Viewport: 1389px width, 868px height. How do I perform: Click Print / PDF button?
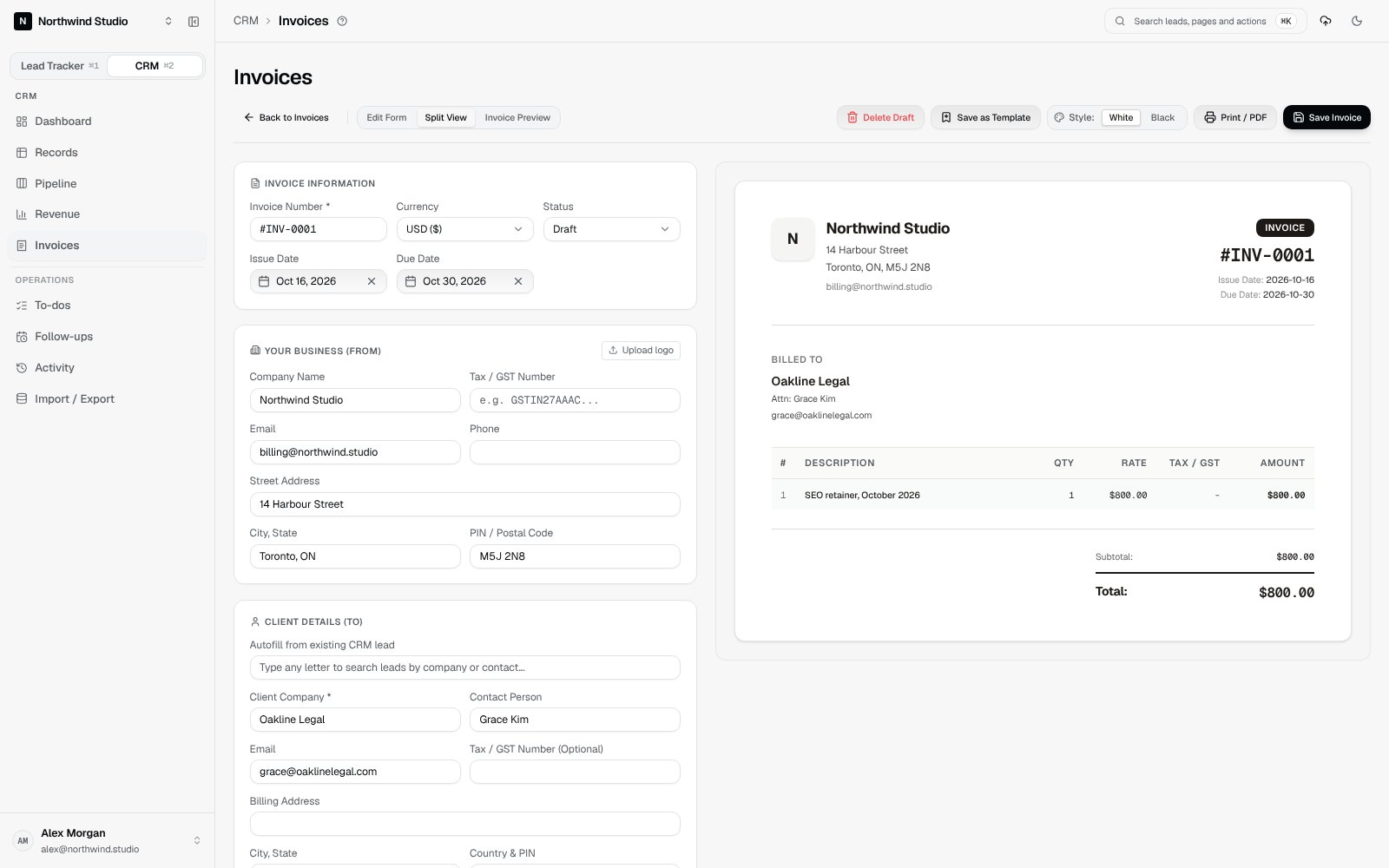click(x=1234, y=118)
